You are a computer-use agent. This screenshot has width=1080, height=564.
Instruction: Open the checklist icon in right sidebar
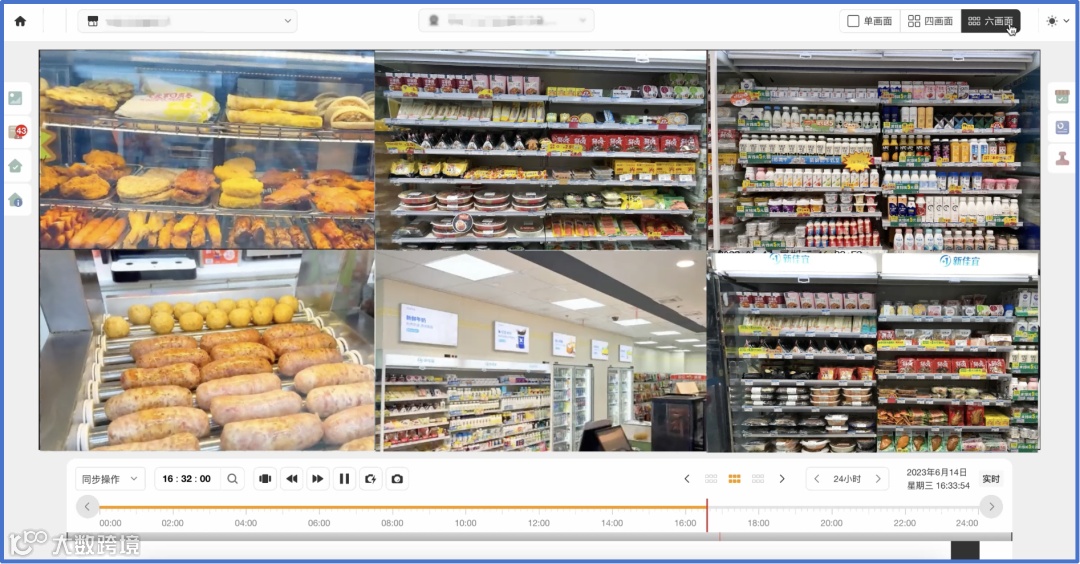(x=1062, y=98)
